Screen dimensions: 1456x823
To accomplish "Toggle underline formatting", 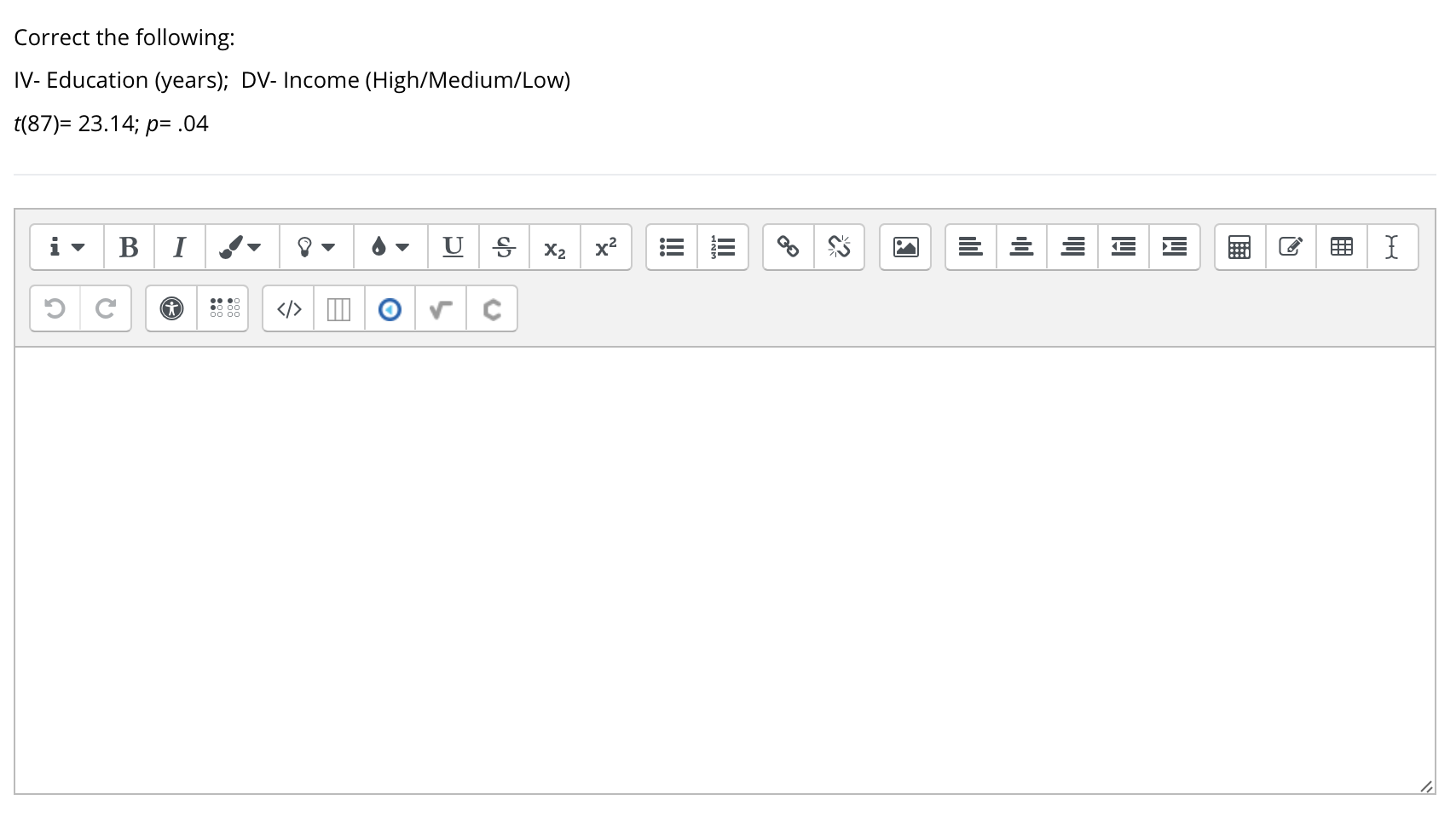I will (453, 247).
